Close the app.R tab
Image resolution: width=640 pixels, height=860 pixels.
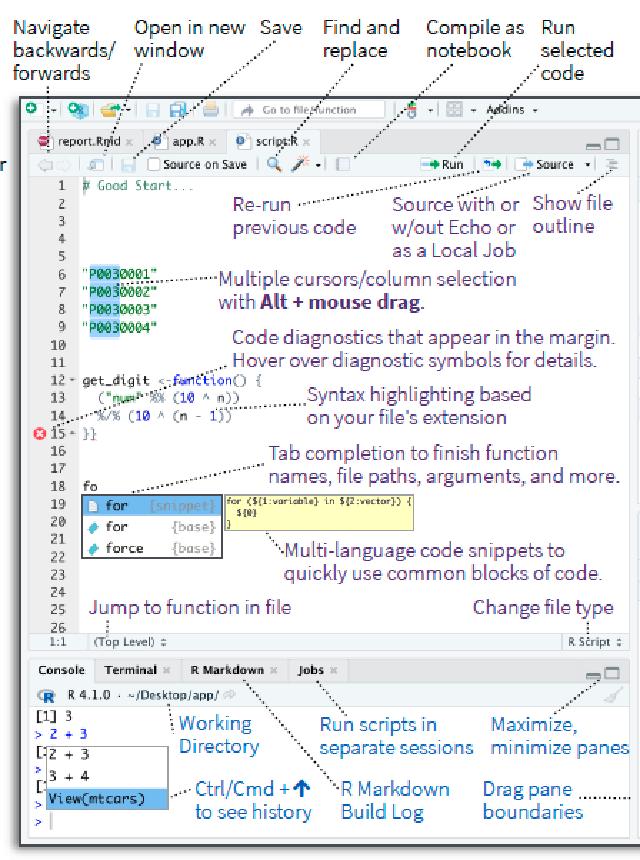pyautogui.click(x=213, y=142)
